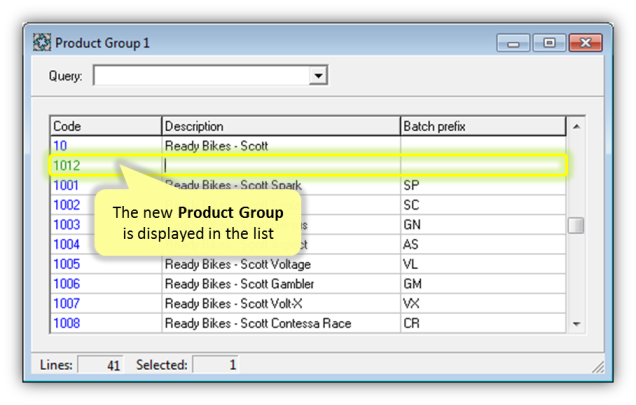This screenshot has width=636, height=405.
Task: Open the Query dropdown arrow
Action: point(318,75)
